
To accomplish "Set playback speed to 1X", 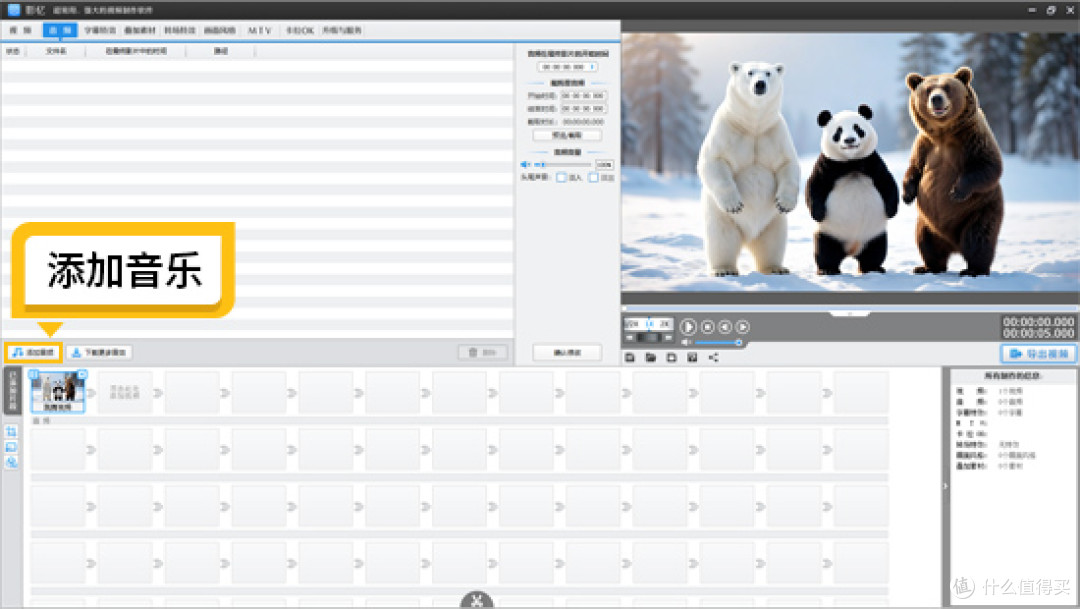I will coord(650,323).
